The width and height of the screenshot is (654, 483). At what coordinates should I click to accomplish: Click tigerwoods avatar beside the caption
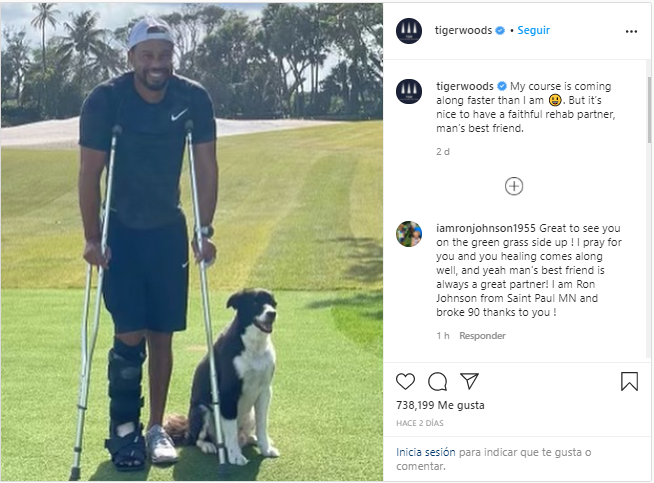(409, 91)
